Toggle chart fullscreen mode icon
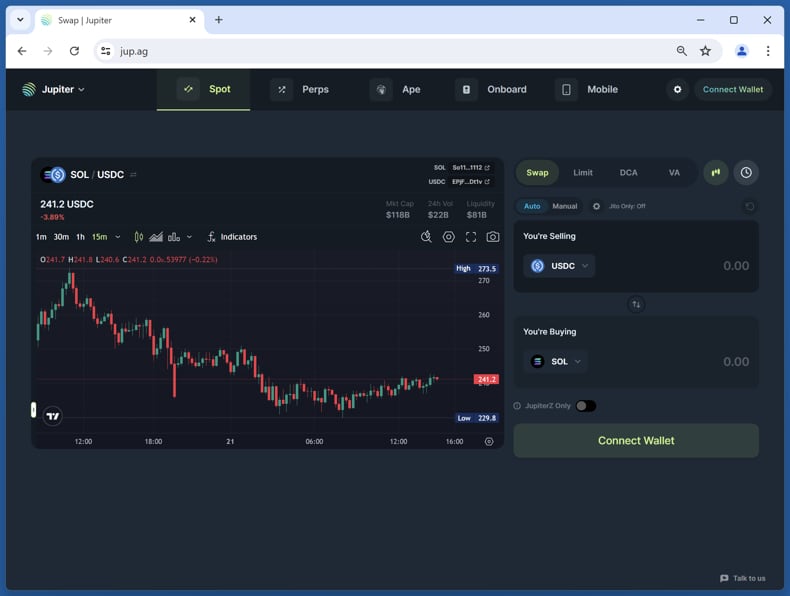 pyautogui.click(x=471, y=237)
